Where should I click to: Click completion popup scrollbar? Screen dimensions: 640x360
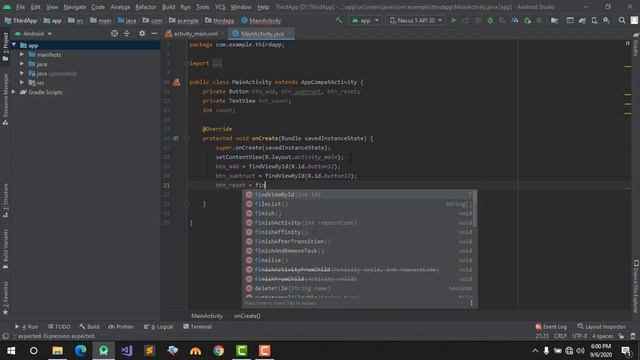point(475,209)
